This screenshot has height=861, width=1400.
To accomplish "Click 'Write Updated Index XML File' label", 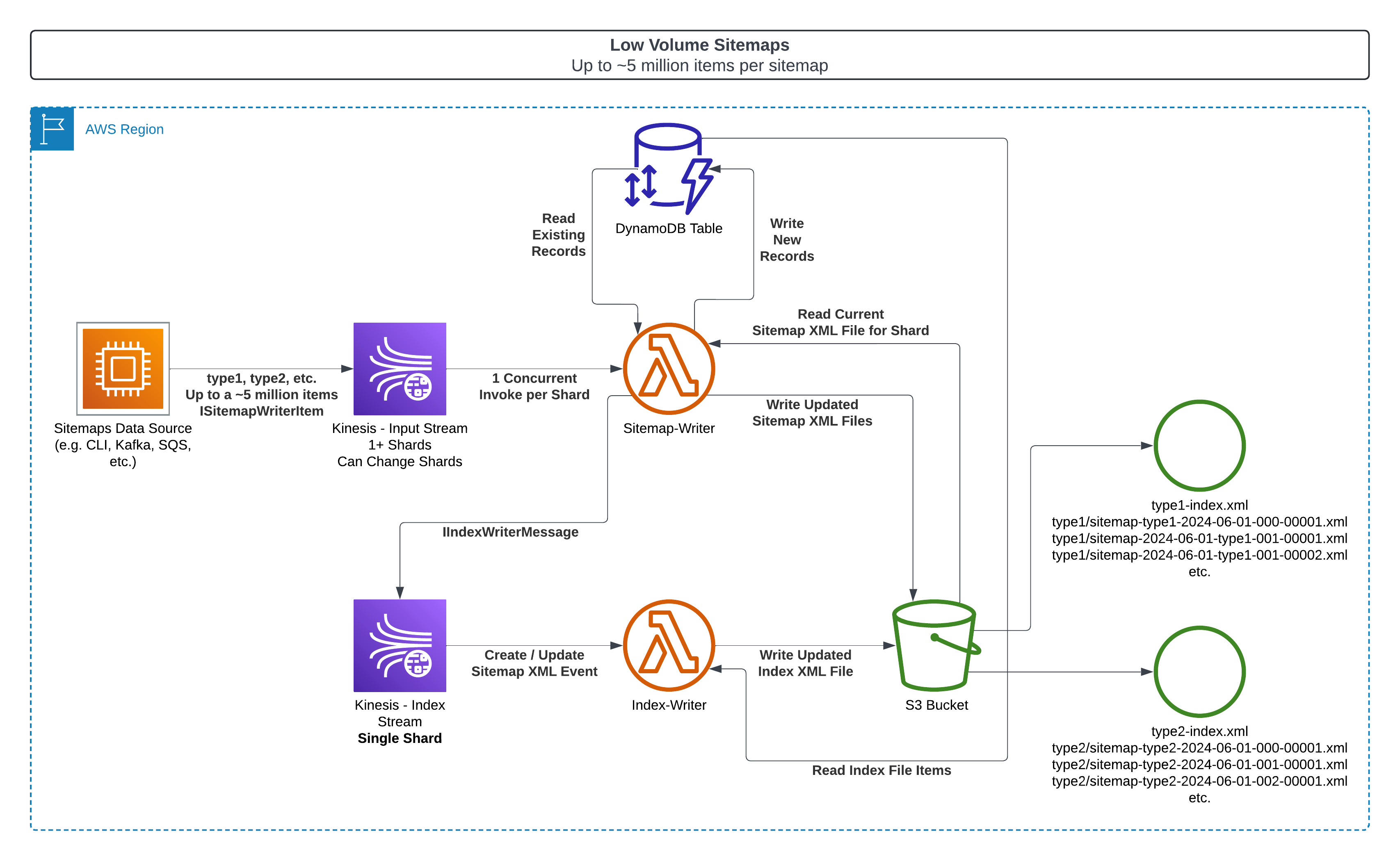I will point(805,663).
